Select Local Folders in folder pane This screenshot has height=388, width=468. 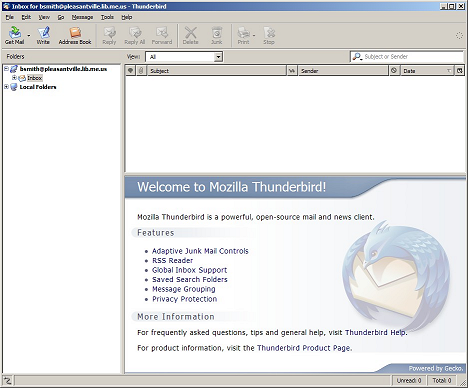(38, 87)
